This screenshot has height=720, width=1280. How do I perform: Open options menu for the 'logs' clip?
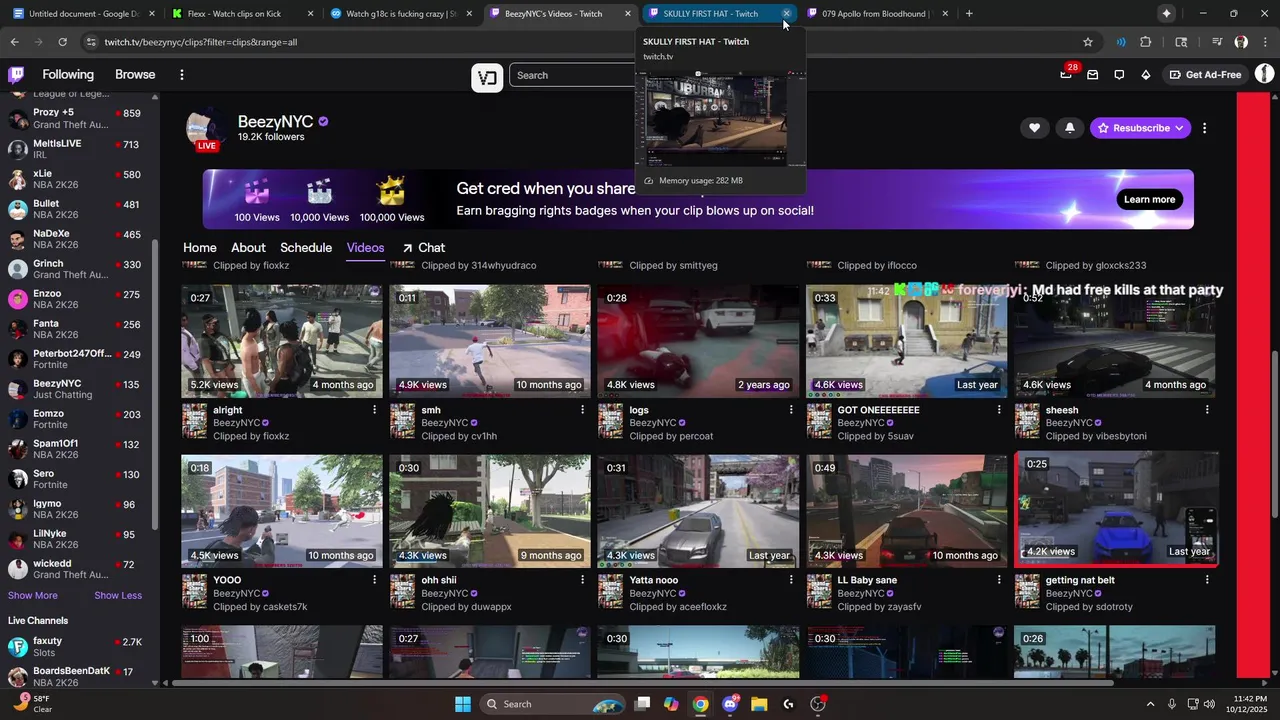(x=791, y=410)
